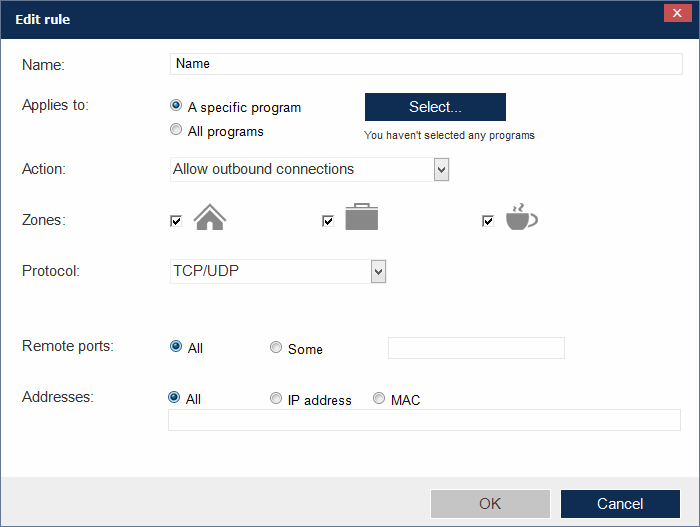Select 'All' for Addresses

point(174,397)
